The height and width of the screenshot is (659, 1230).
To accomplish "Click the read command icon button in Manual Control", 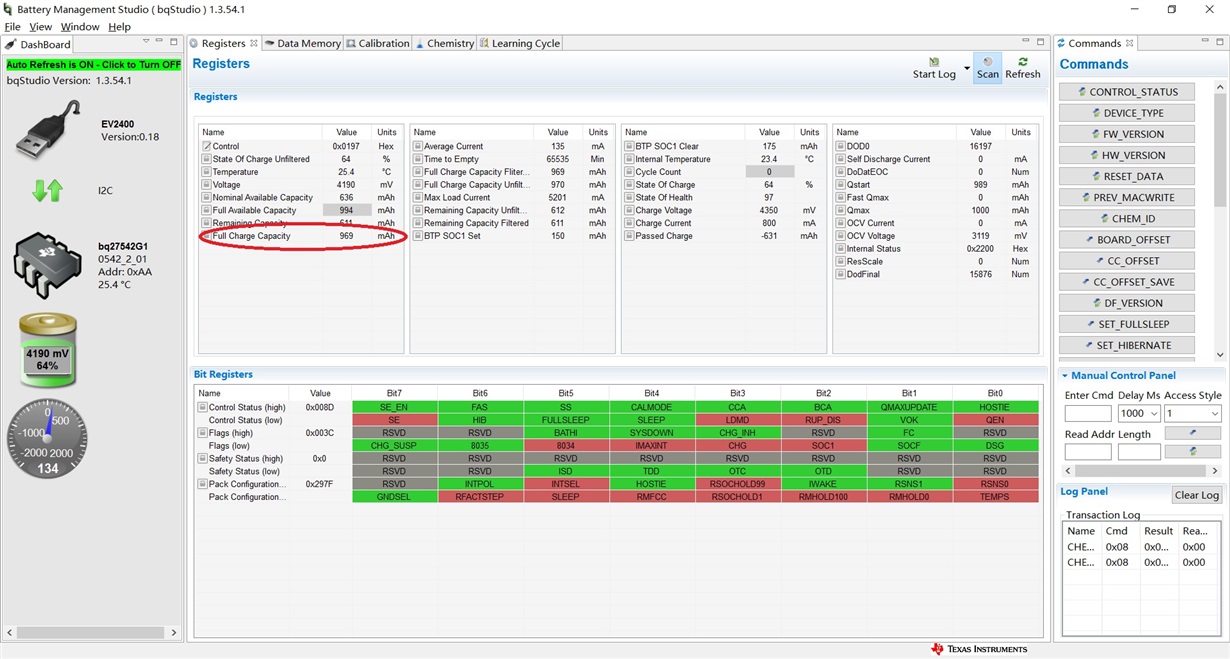I will pos(1192,452).
